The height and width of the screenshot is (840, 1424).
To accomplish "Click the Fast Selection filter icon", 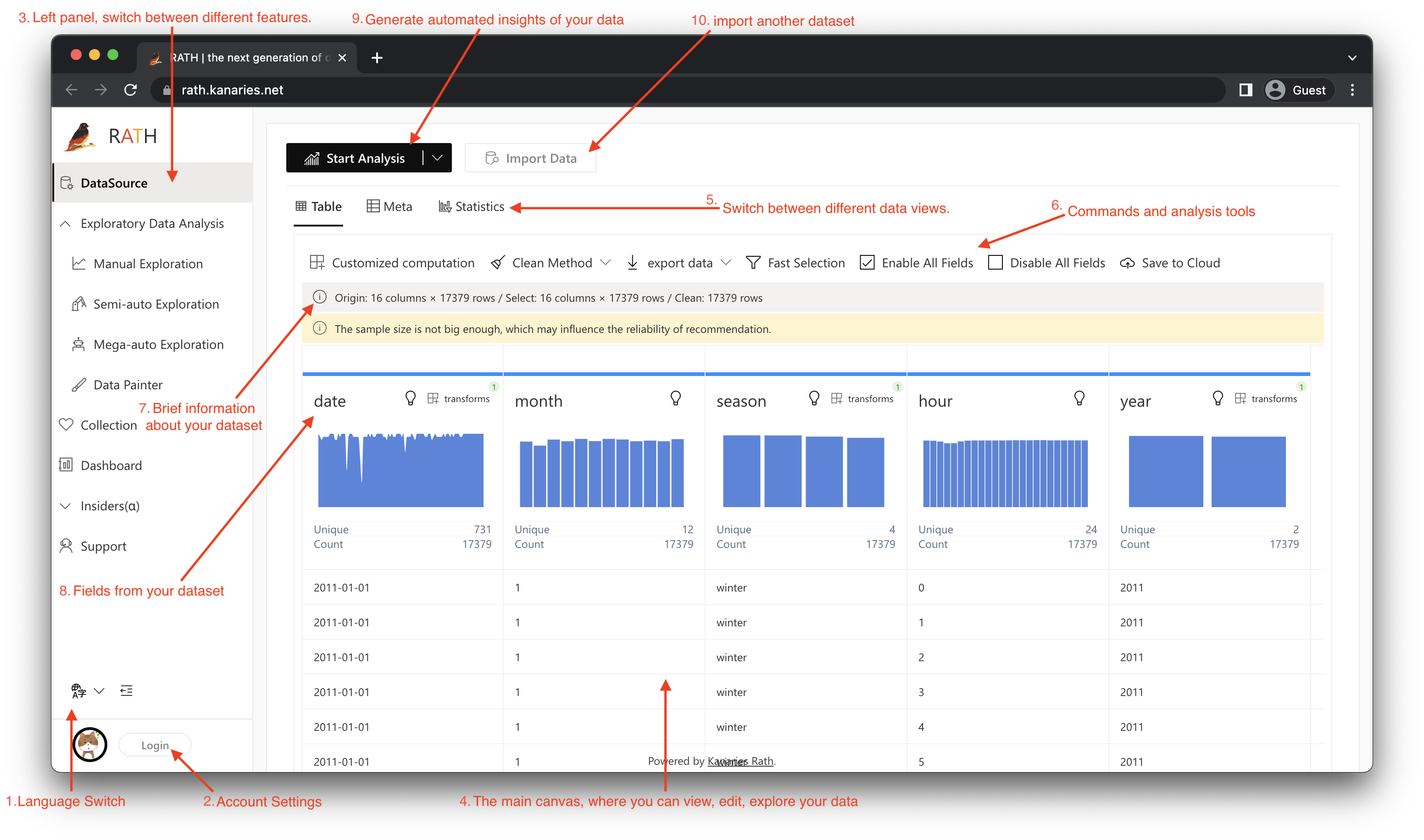I will coord(753,263).
